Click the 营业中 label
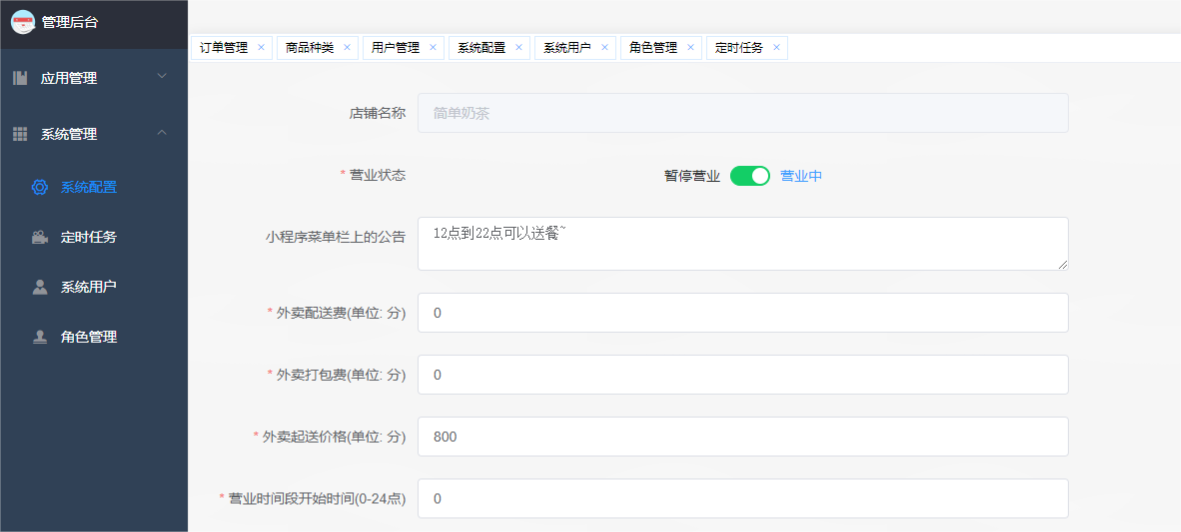The width and height of the screenshot is (1181, 532). 801,176
